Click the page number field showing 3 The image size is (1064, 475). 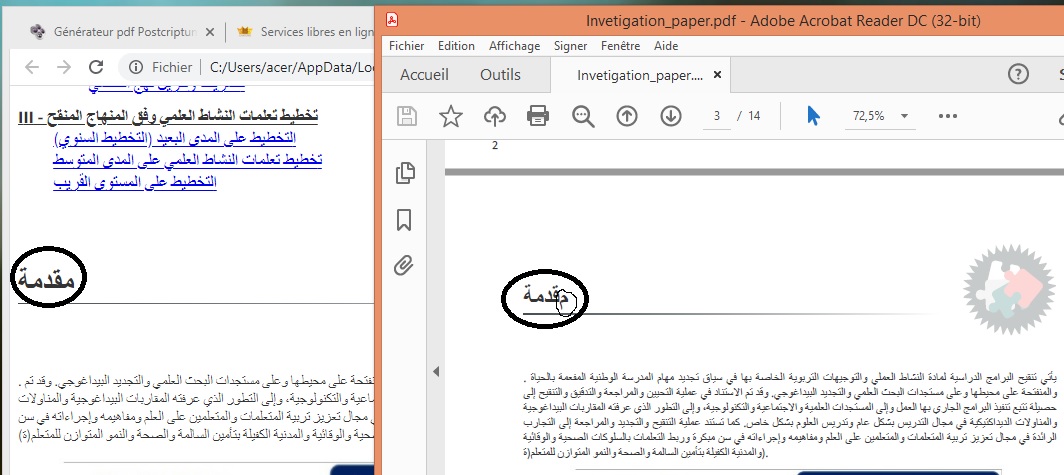[x=717, y=116]
